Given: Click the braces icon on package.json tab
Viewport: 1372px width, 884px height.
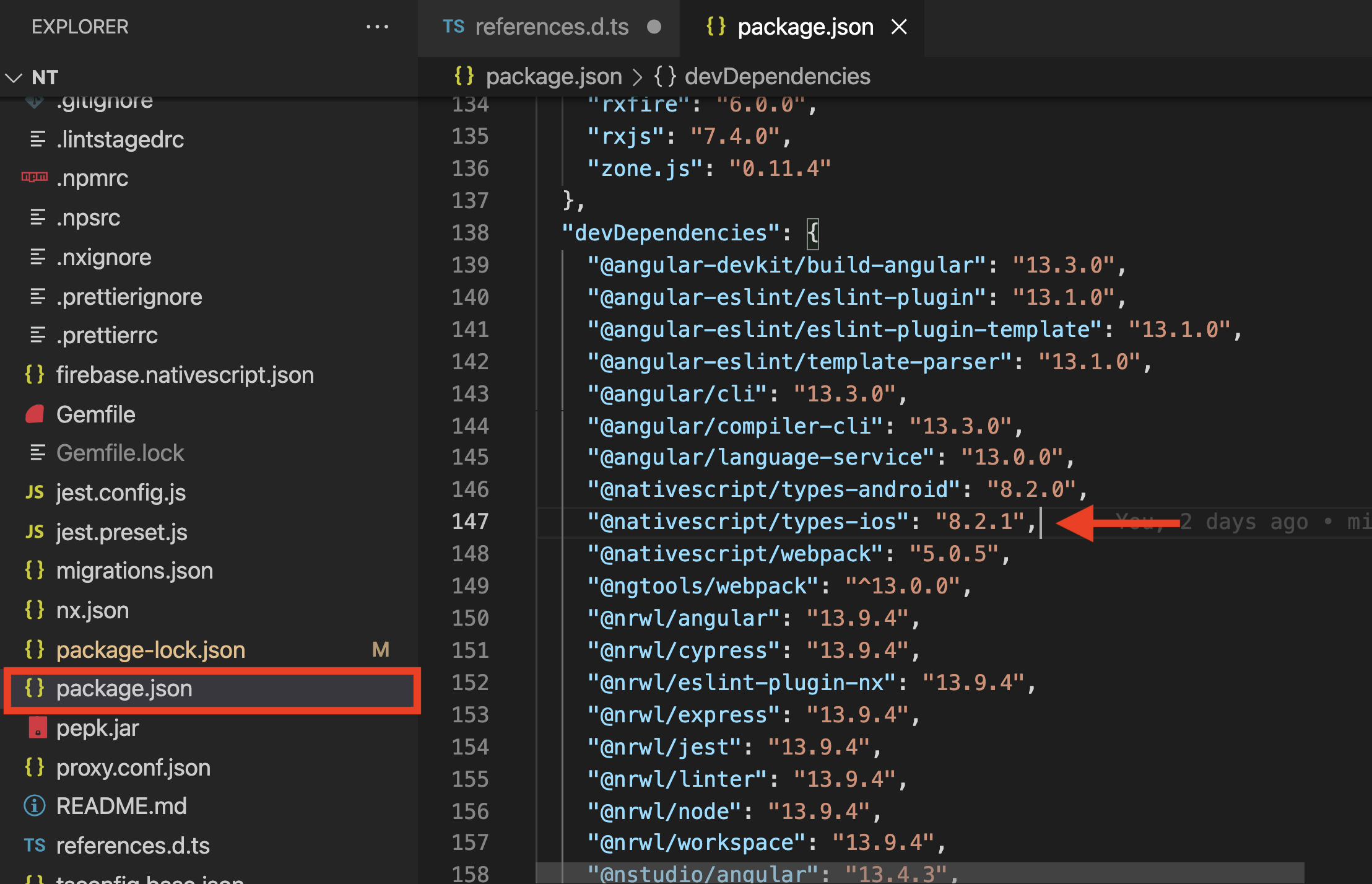Looking at the screenshot, I should point(716,26).
